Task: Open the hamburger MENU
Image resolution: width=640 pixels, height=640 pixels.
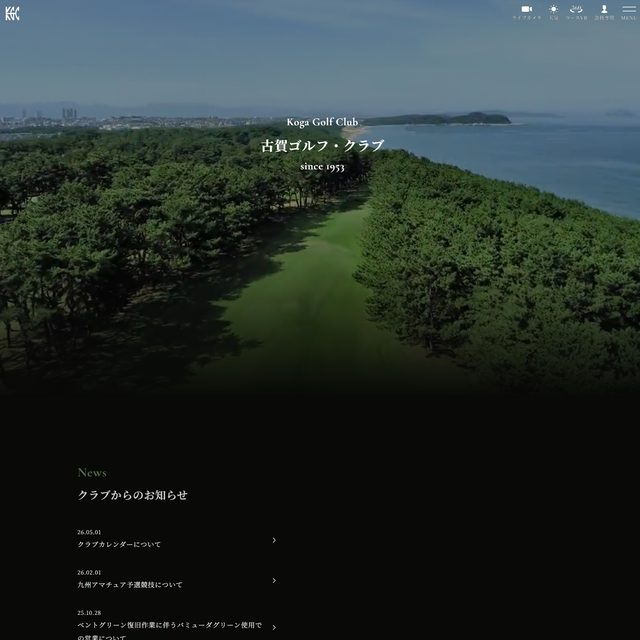Action: coord(629,13)
